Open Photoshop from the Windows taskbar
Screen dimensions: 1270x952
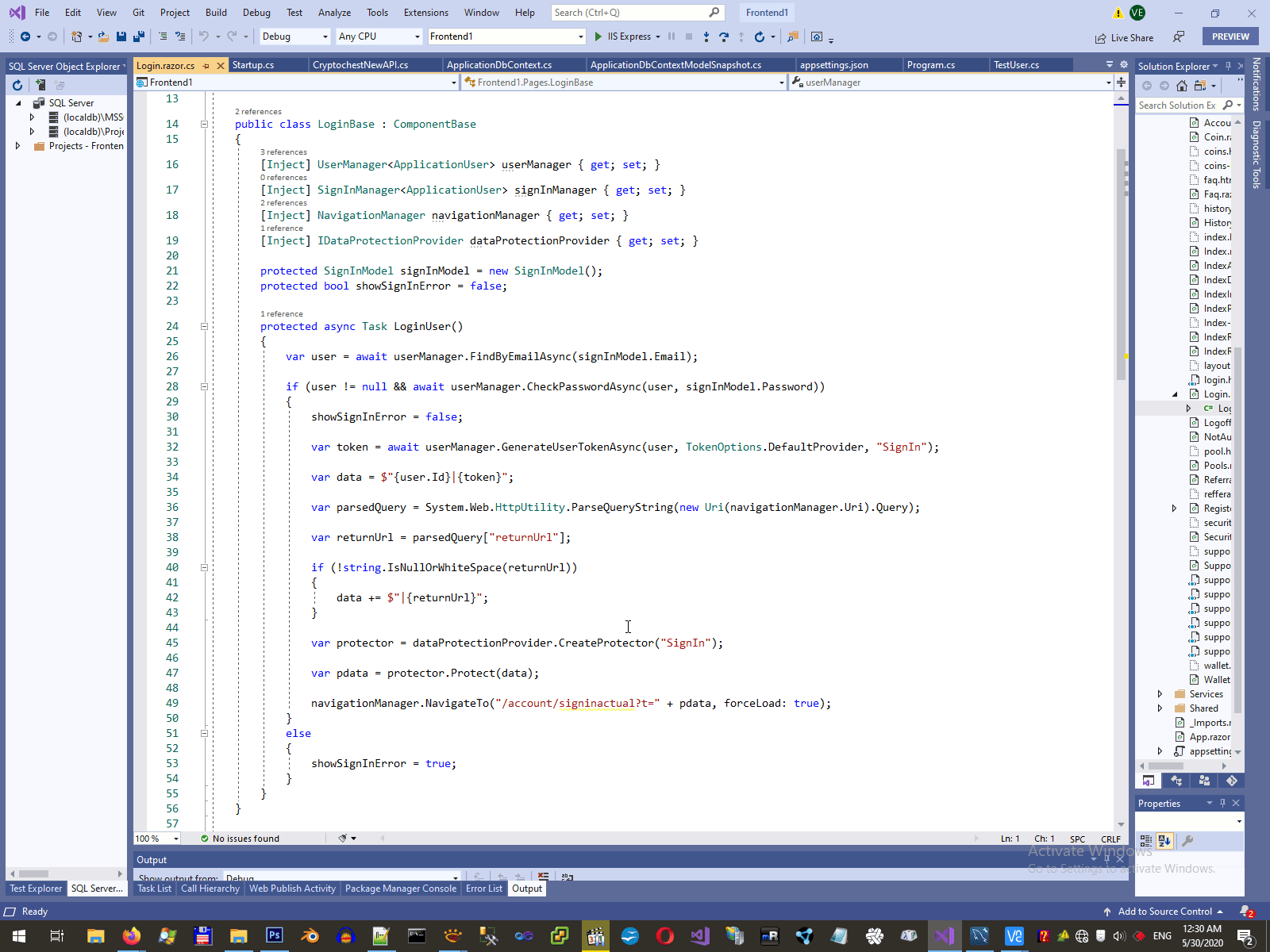click(274, 936)
